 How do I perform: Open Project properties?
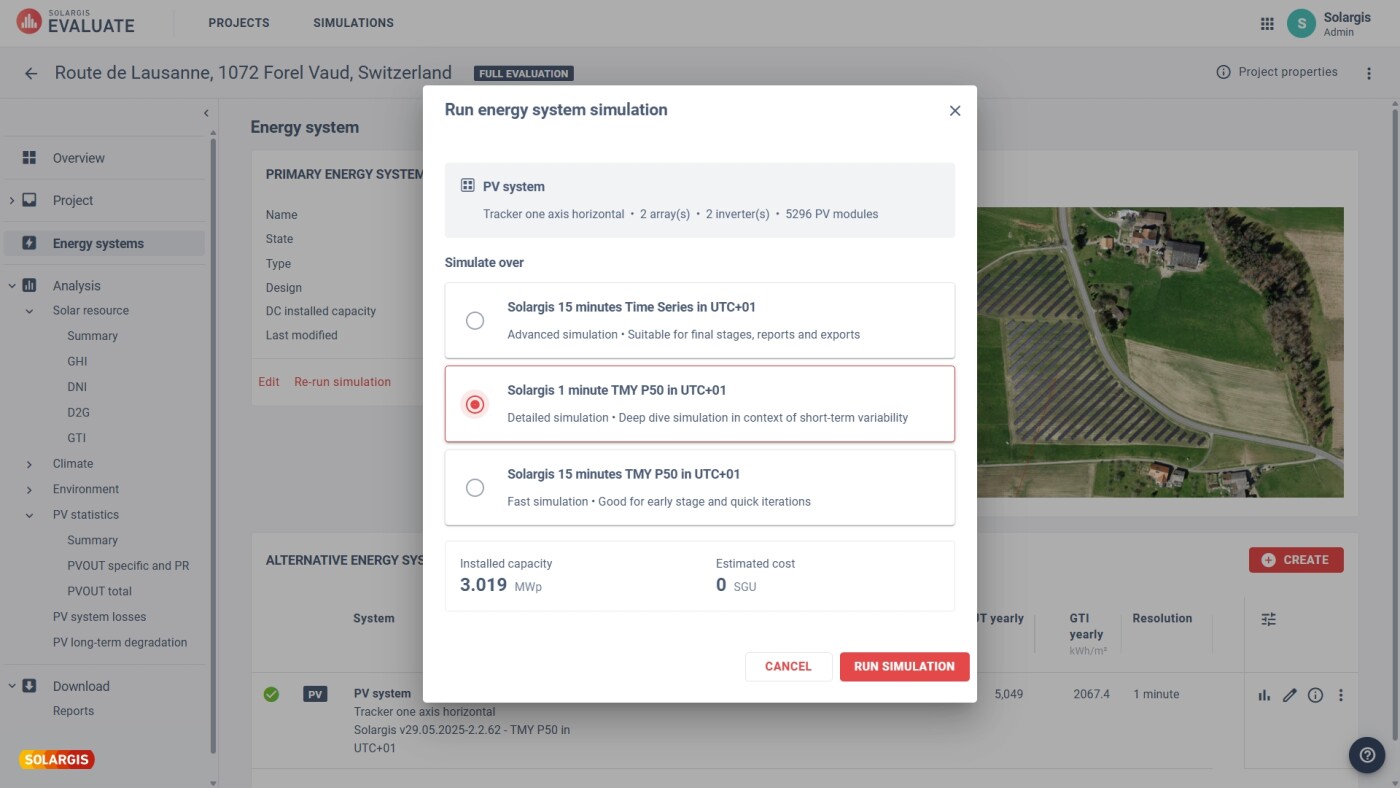(x=1287, y=72)
